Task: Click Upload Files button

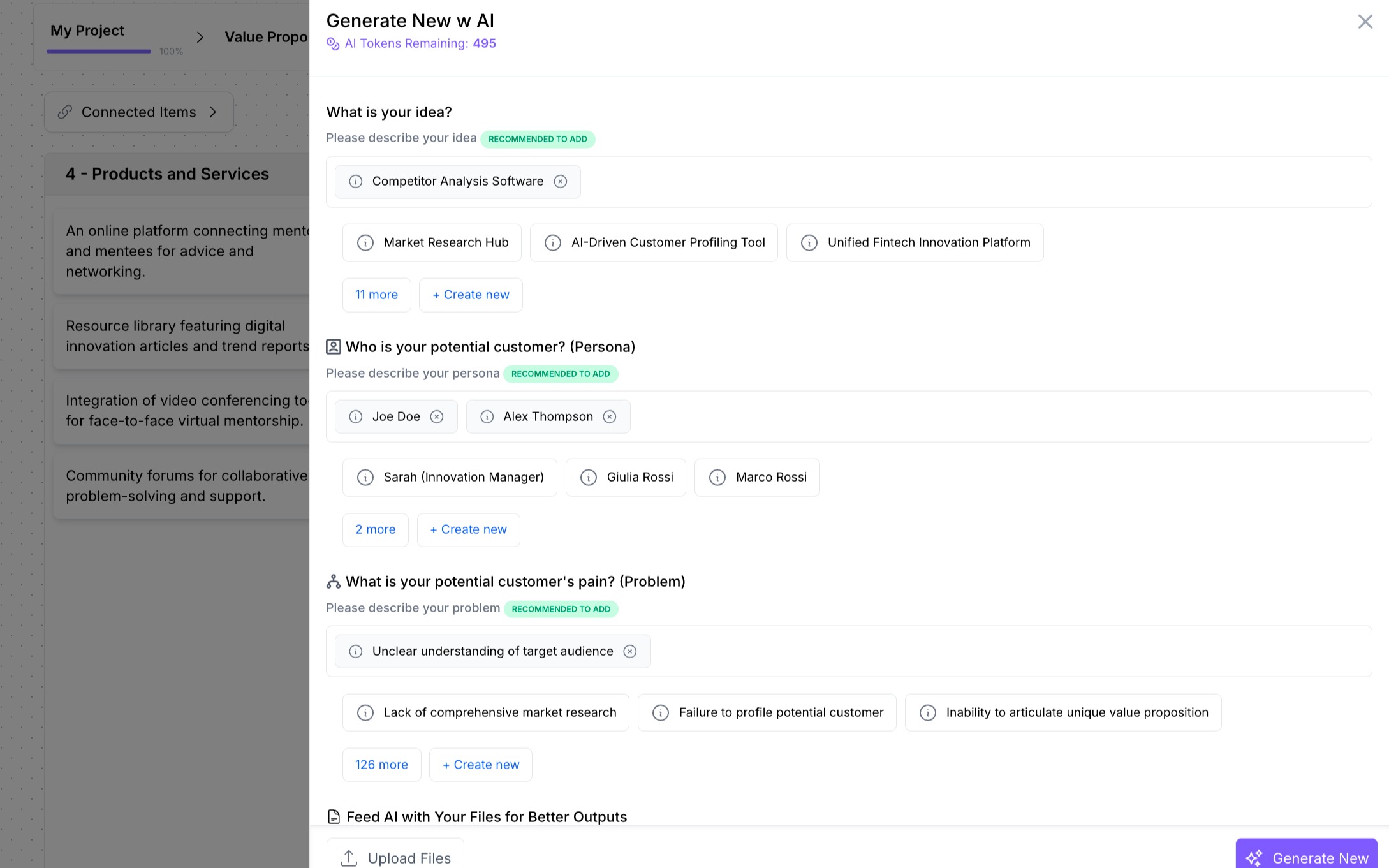Action: [395, 857]
